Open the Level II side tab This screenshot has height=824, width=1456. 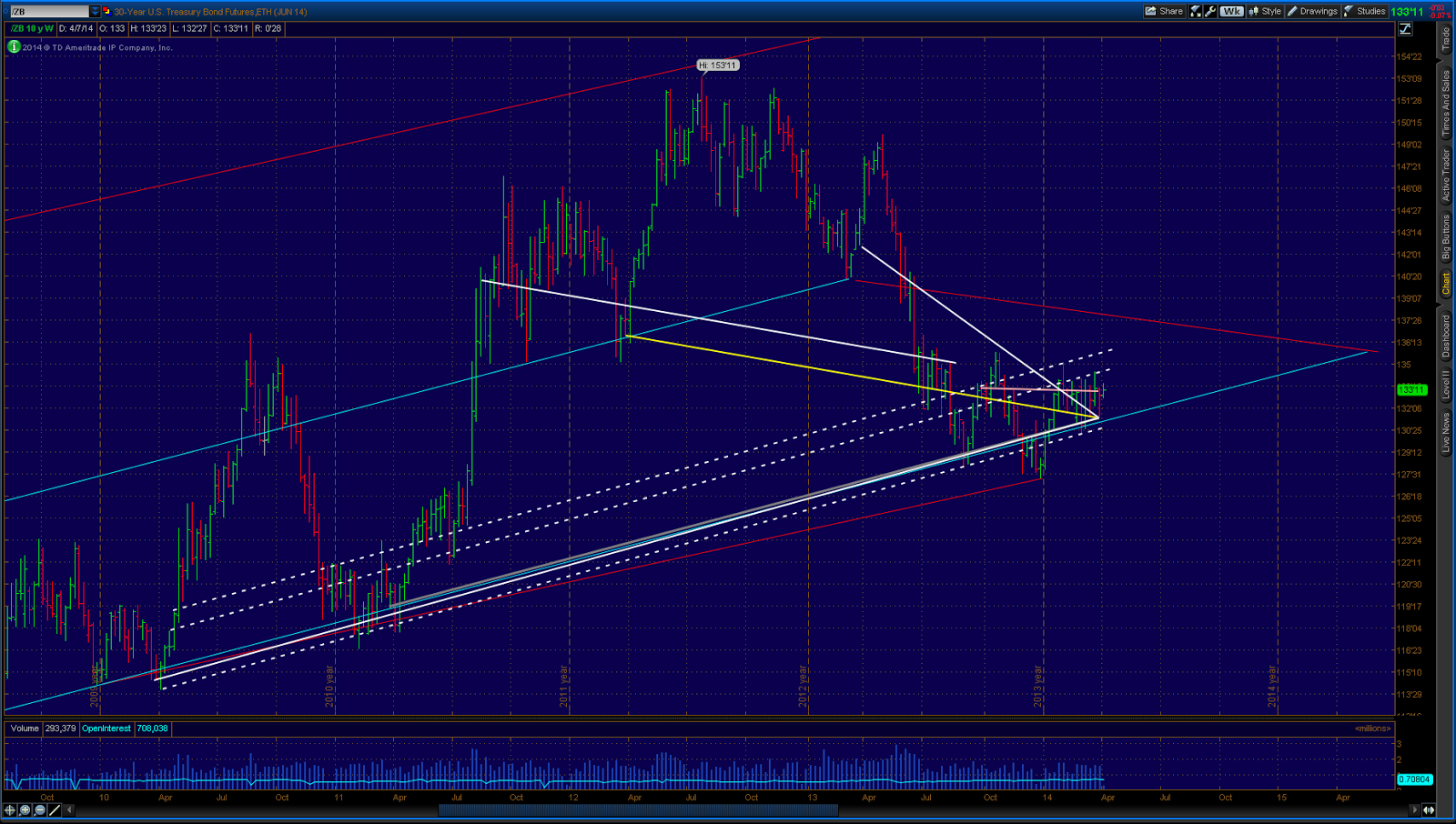1445,385
